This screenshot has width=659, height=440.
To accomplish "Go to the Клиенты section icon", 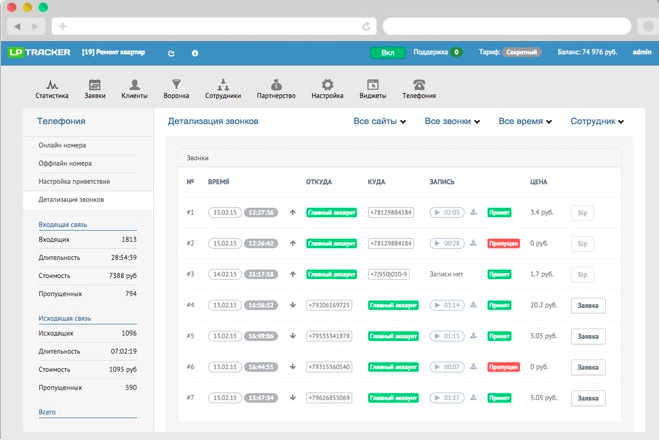I will 135,86.
